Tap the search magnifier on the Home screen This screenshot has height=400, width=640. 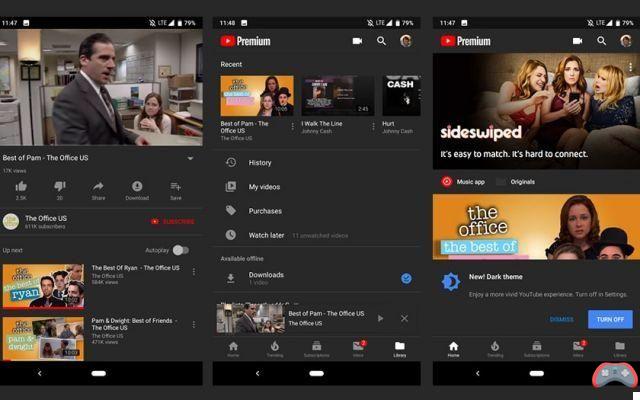601,41
